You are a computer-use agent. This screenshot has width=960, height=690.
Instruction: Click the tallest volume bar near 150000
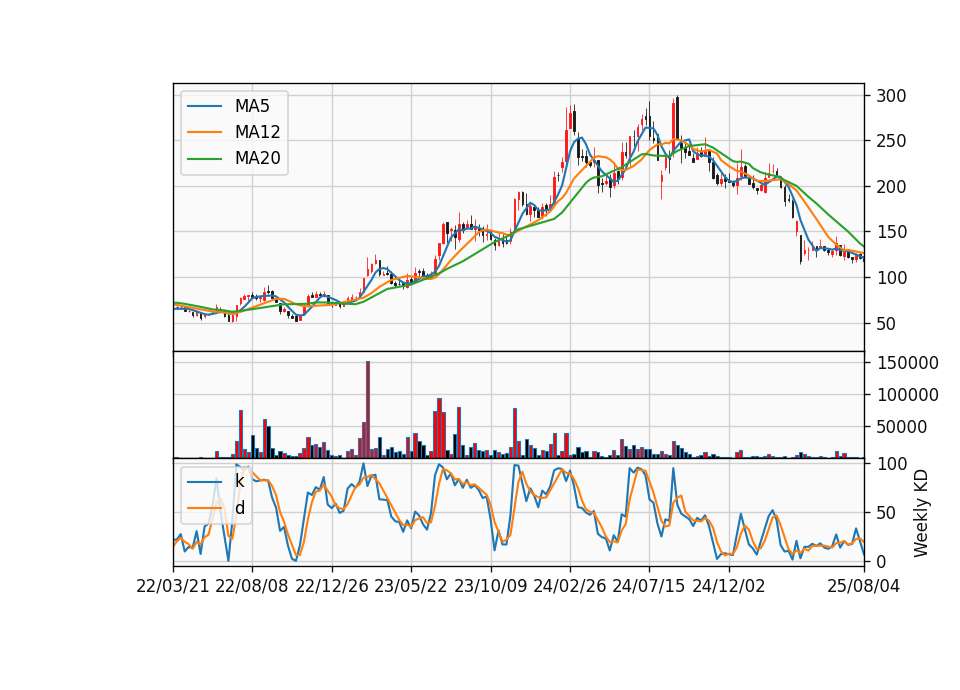tap(368, 410)
